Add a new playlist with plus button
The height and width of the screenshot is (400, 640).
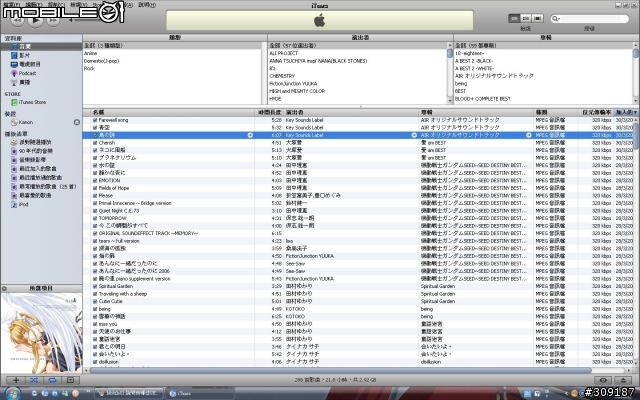(16, 380)
